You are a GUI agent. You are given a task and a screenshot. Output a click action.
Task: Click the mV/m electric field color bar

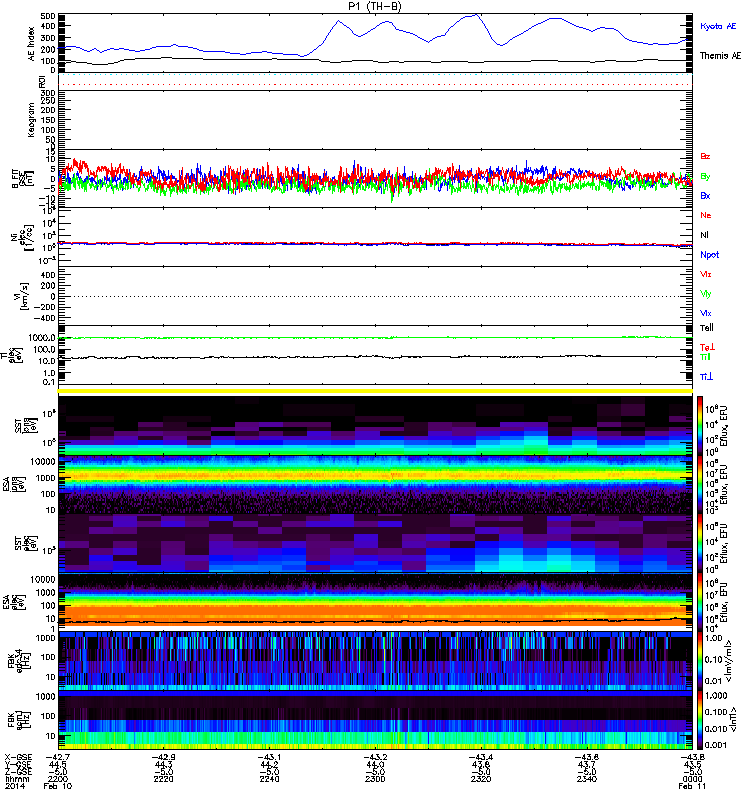699,661
